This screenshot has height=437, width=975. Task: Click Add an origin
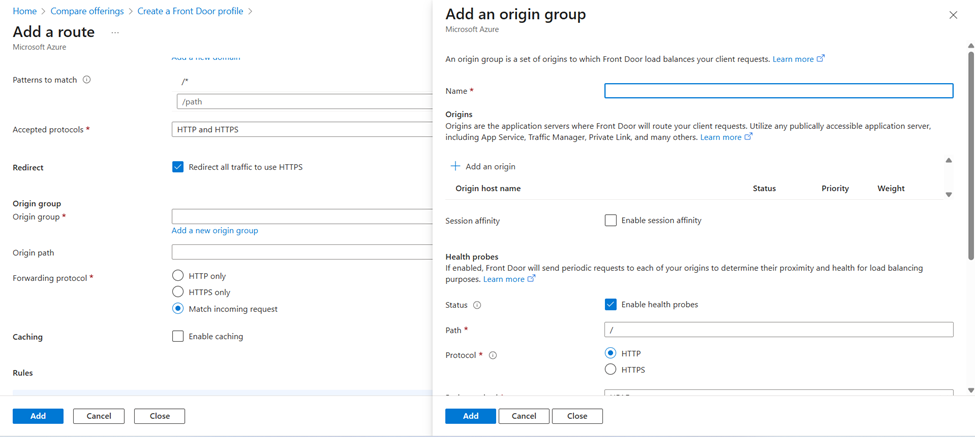point(483,167)
